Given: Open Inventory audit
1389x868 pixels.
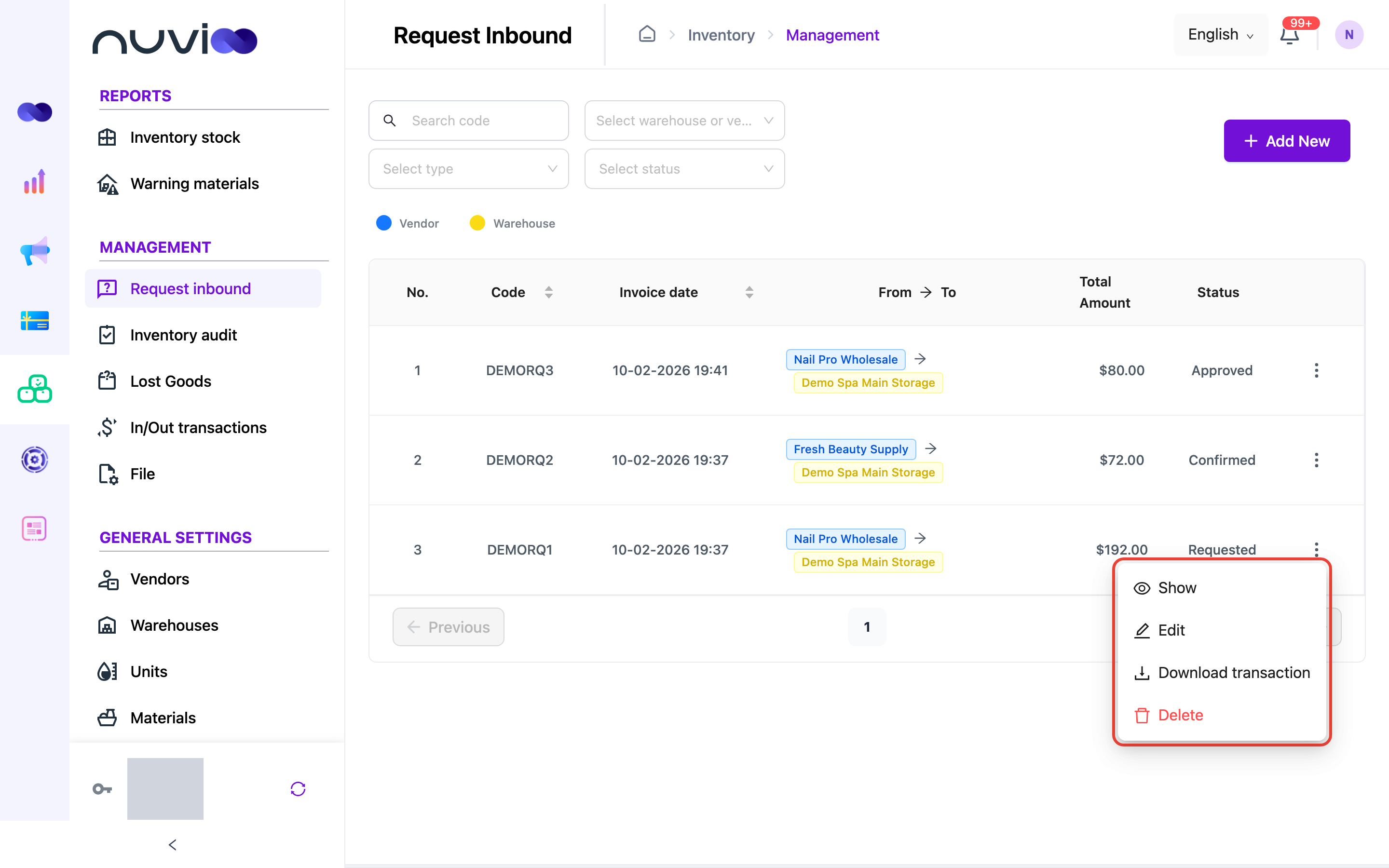Looking at the screenshot, I should [x=203, y=335].
